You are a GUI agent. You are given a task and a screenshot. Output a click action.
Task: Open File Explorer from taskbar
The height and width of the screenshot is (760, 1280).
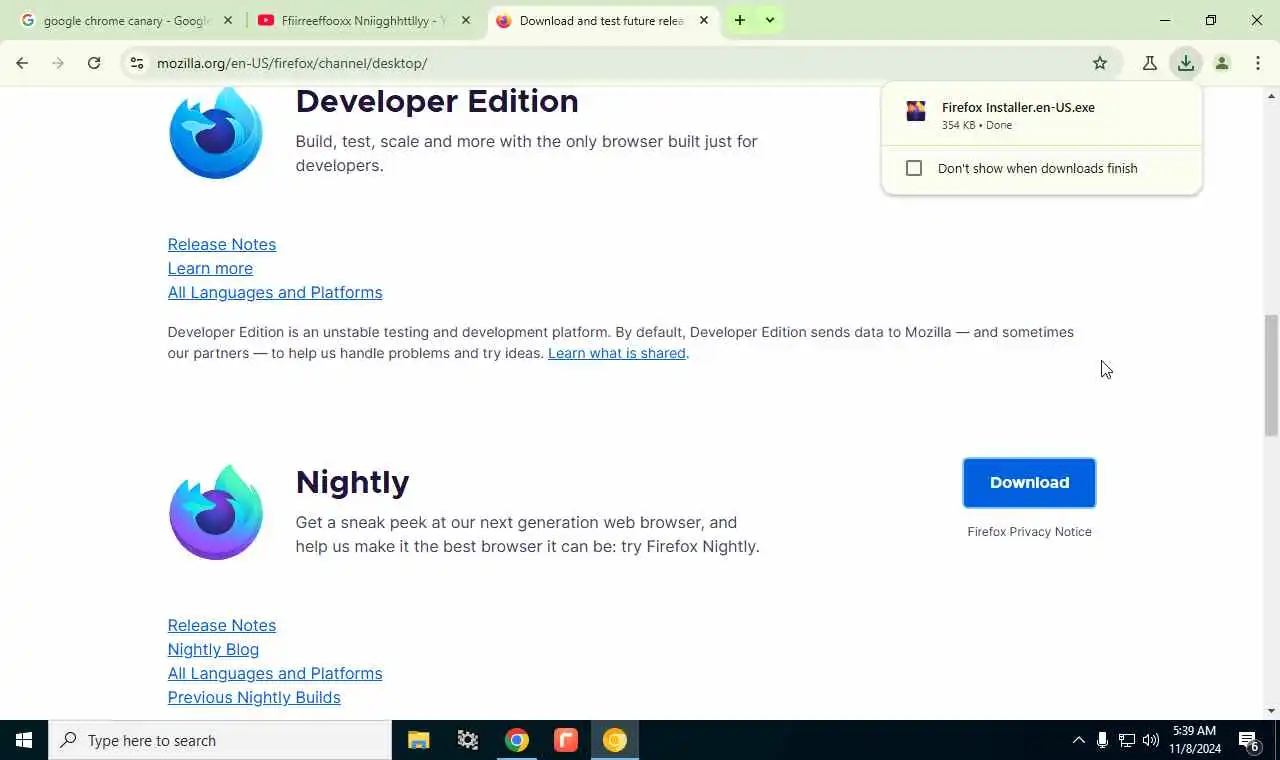coord(418,740)
